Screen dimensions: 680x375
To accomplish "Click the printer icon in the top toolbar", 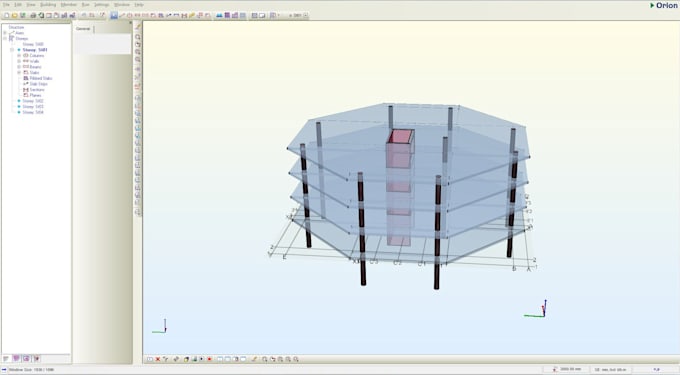I will (33, 15).
